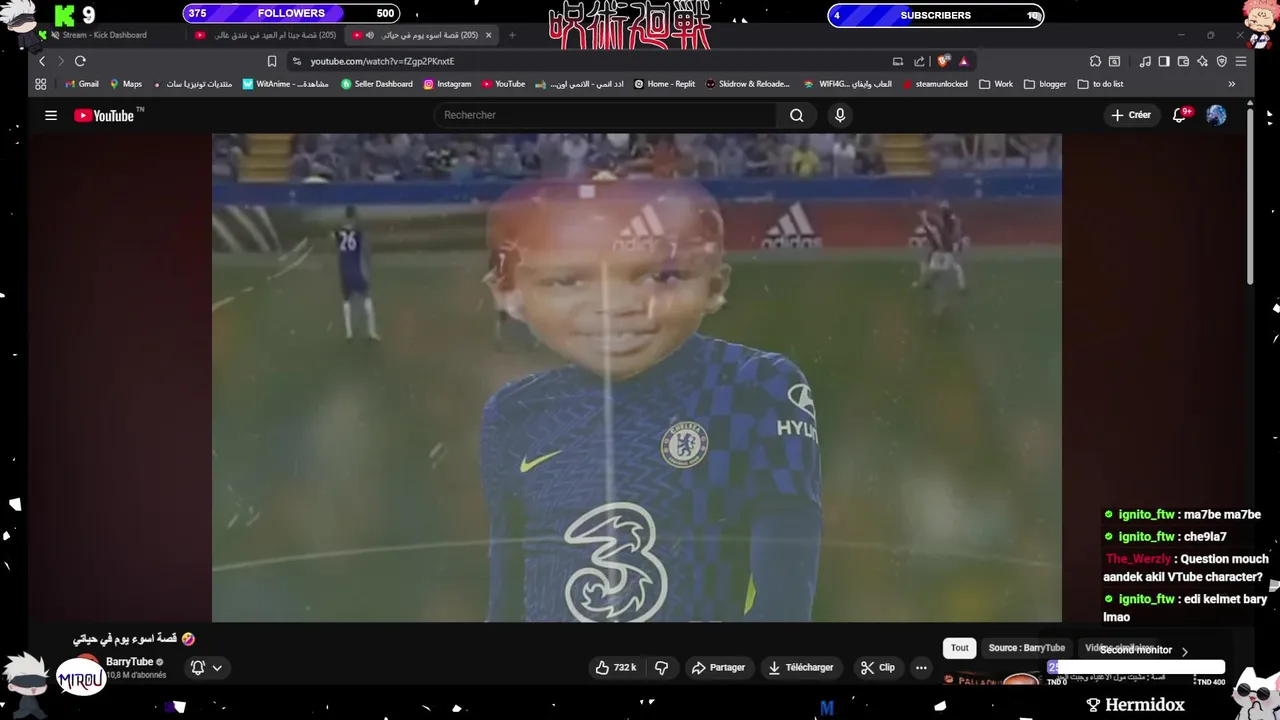1280x720 pixels.
Task: Click The_Werzly username in chat overlay
Action: (x=1138, y=559)
